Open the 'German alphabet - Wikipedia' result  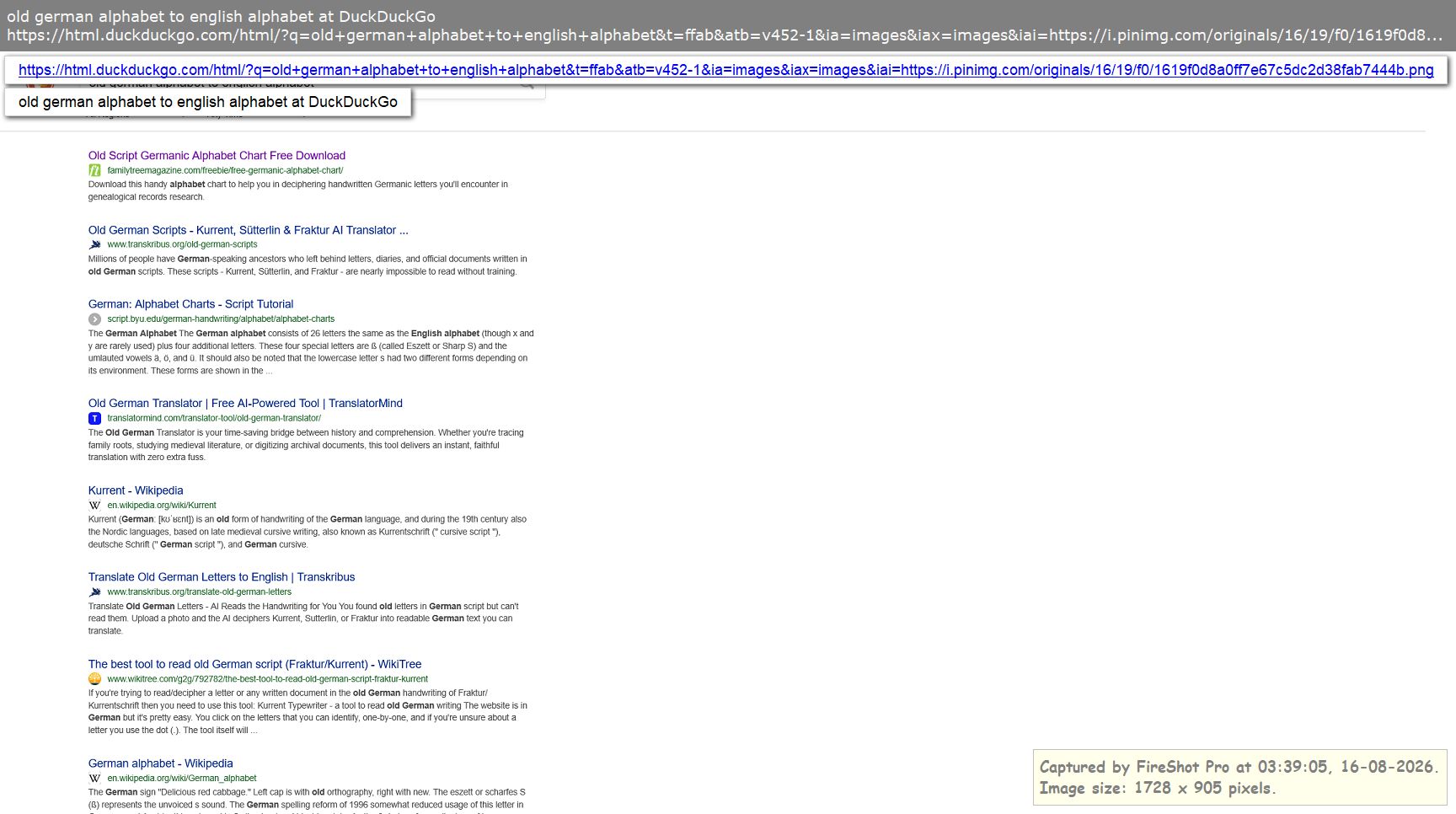point(160,763)
